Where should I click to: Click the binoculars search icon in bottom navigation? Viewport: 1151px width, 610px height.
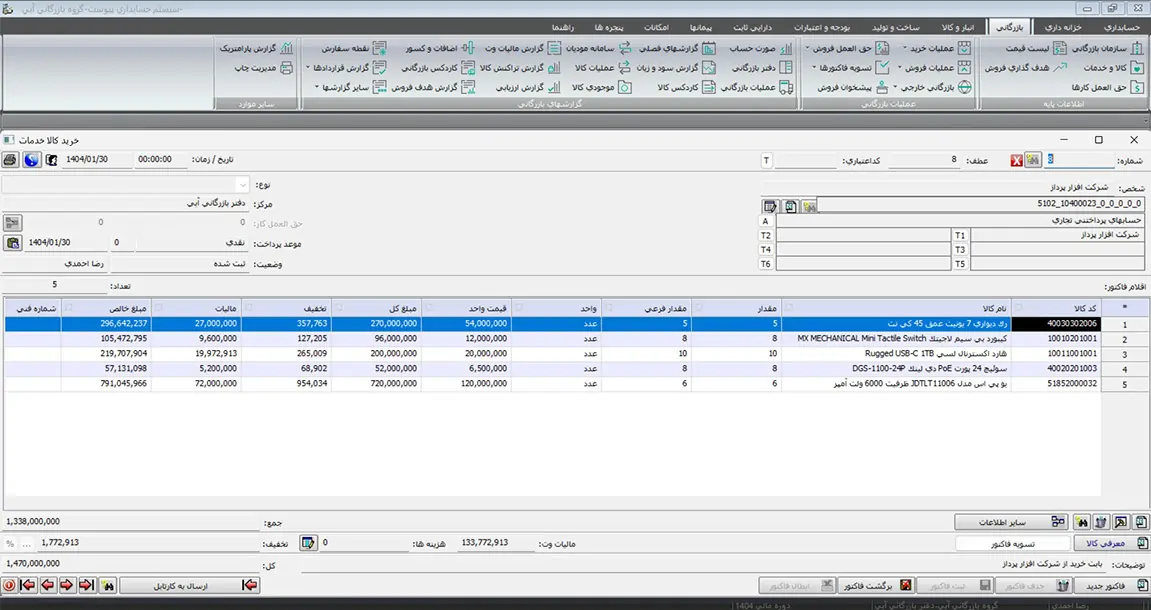[x=108, y=585]
